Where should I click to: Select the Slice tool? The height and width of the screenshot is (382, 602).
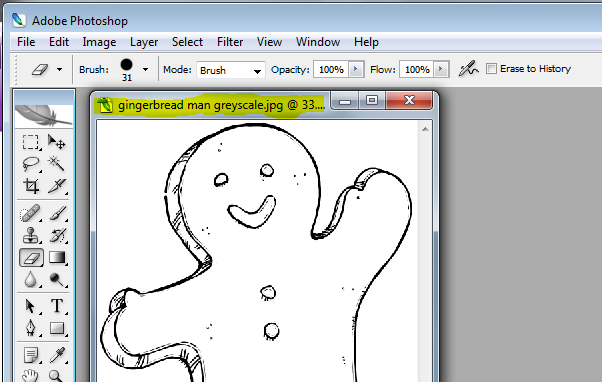click(x=56, y=186)
